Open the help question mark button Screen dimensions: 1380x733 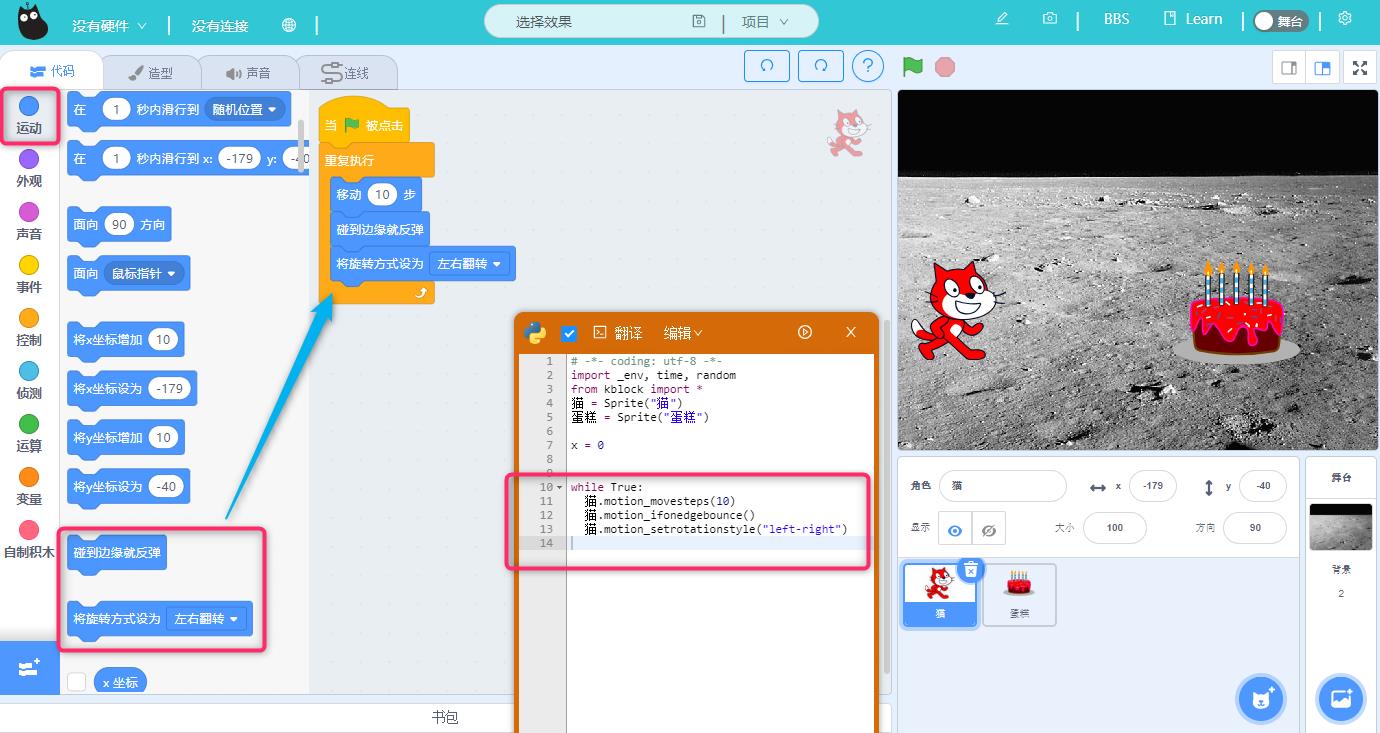tap(868, 66)
